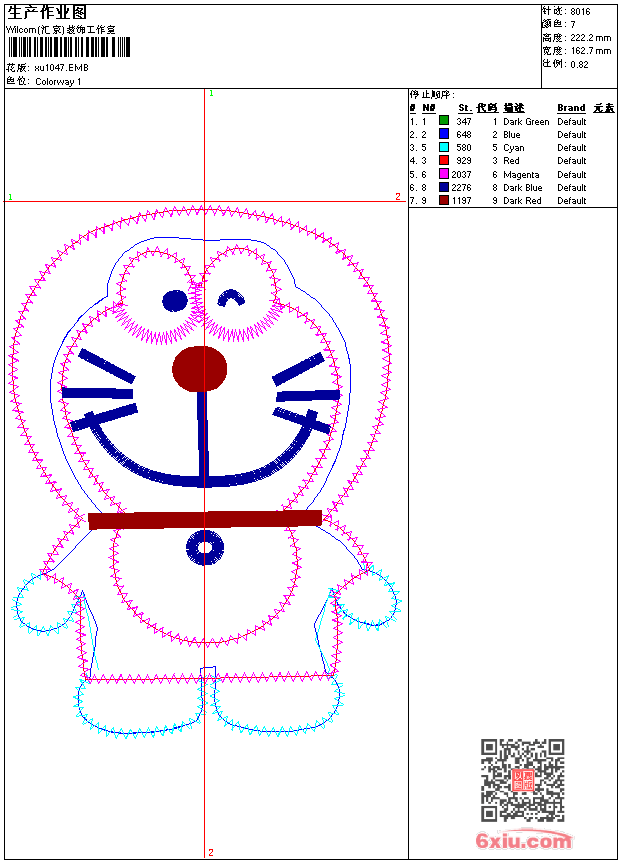
Task: Click the stitch count 648
Action: [464, 134]
